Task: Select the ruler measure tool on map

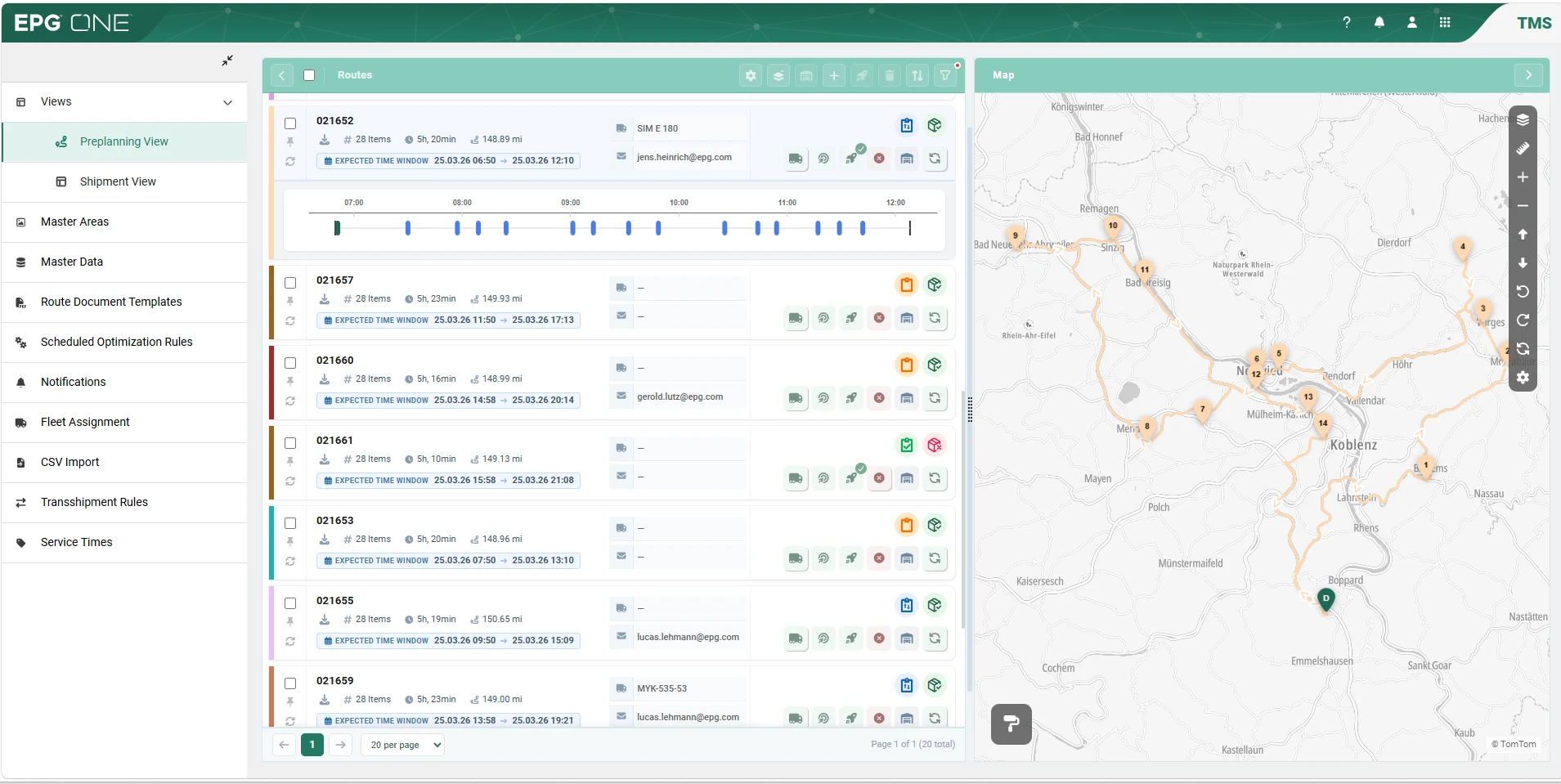Action: click(x=1523, y=149)
